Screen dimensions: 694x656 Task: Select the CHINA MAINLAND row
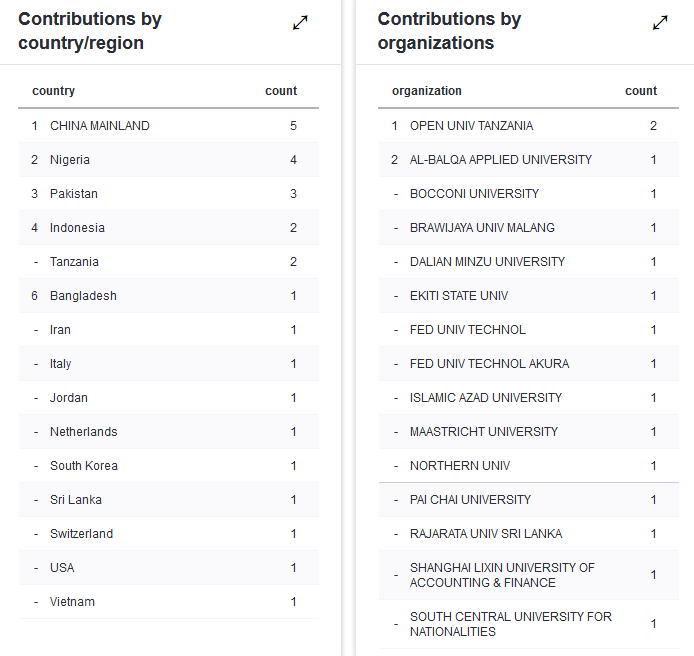100,126
